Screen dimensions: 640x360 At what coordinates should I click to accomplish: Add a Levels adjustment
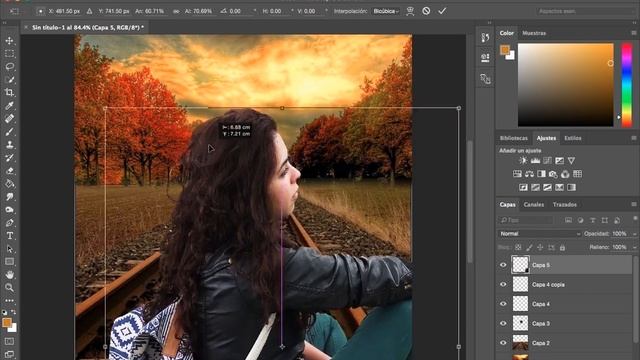pos(535,160)
